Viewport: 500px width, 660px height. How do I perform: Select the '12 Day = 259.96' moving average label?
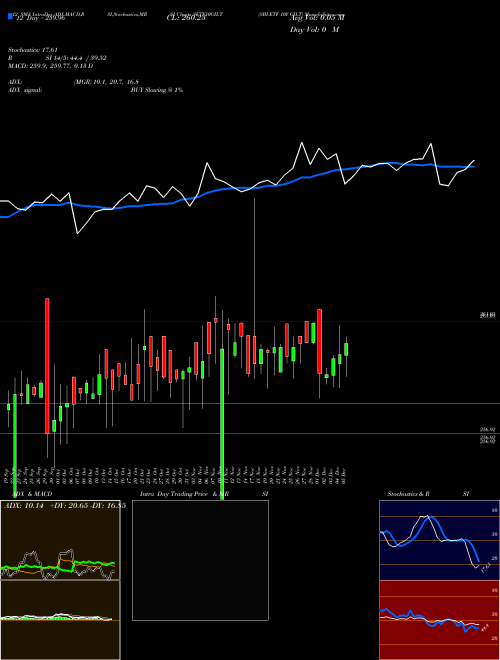[x=40, y=18]
